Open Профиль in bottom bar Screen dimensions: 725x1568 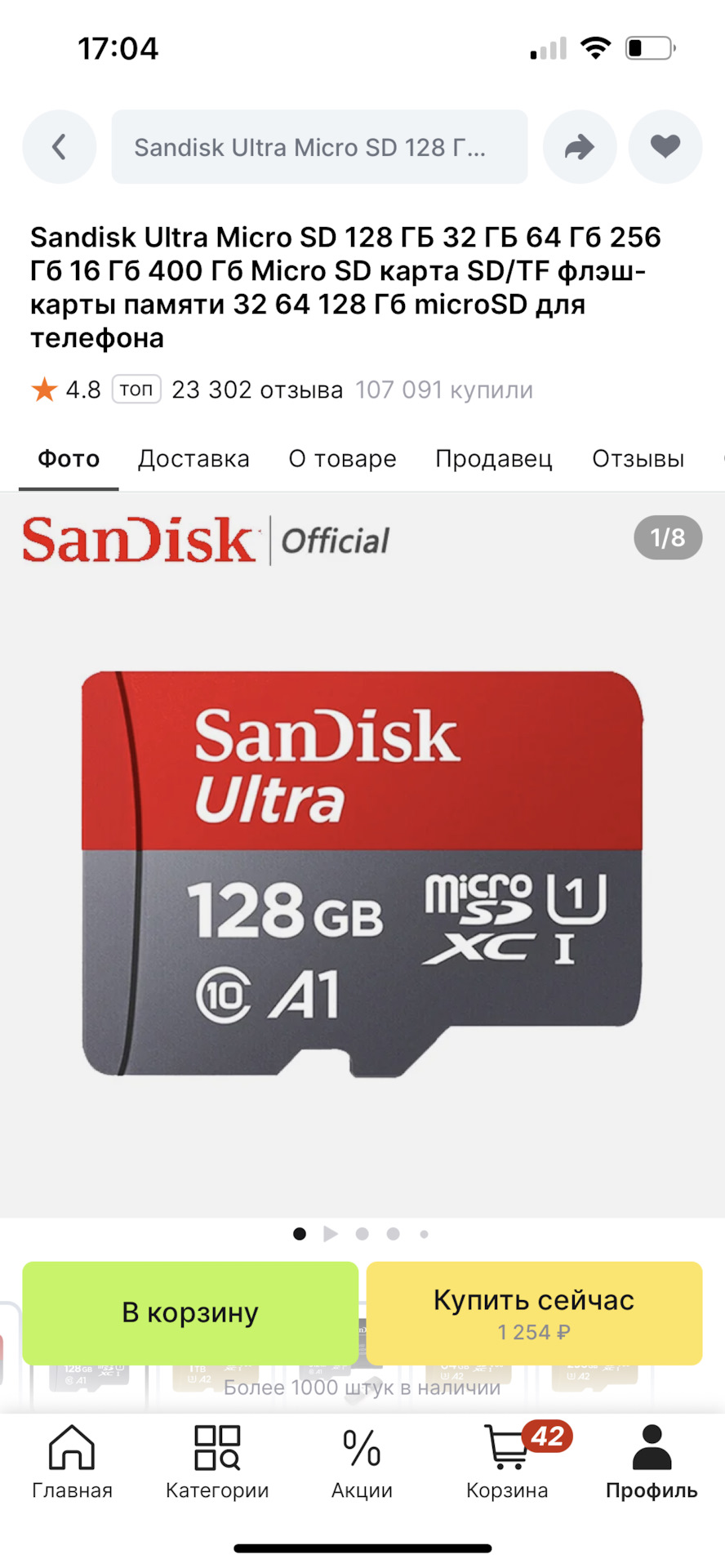[x=652, y=1462]
